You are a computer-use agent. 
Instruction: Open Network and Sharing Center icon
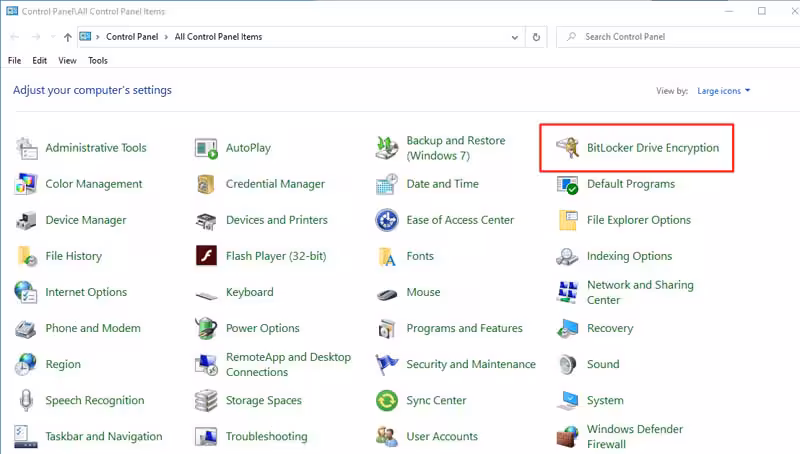pyautogui.click(x=567, y=292)
